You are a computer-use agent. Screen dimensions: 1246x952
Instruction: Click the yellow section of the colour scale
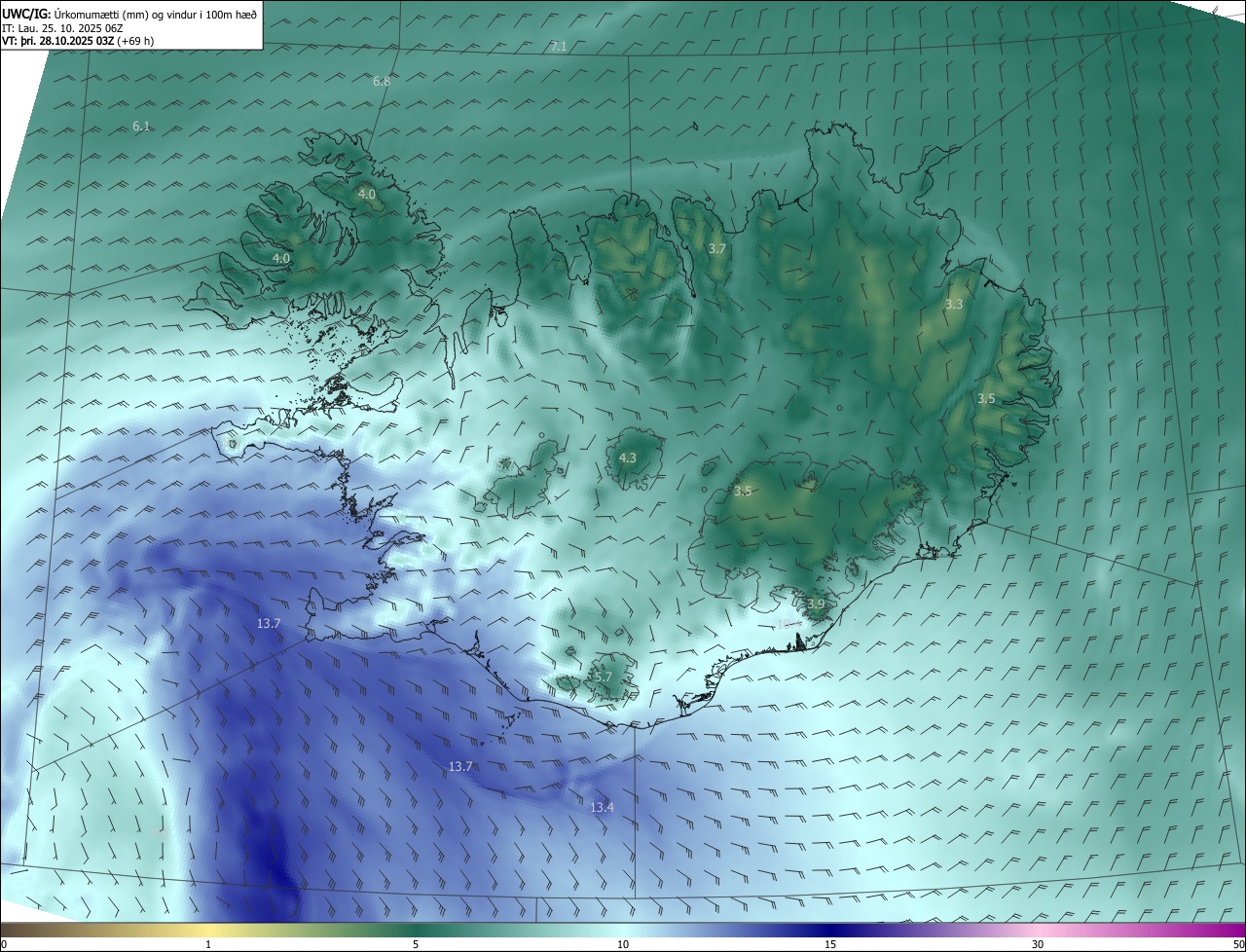point(208,931)
